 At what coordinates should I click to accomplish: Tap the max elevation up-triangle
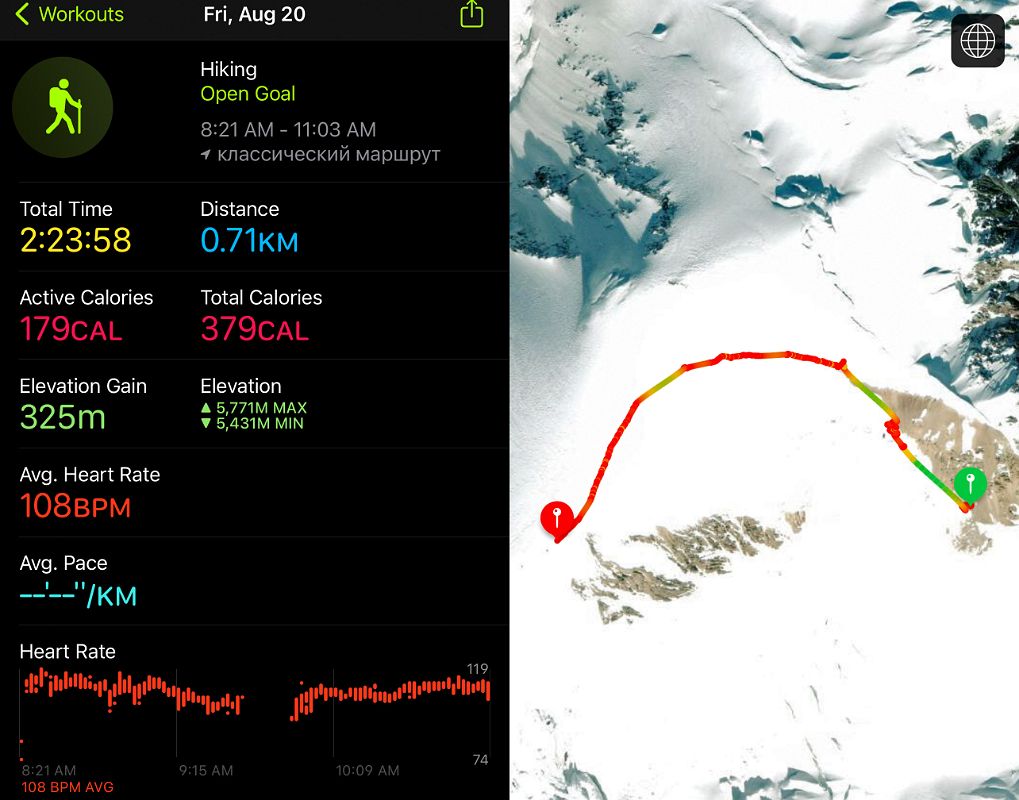[206, 408]
